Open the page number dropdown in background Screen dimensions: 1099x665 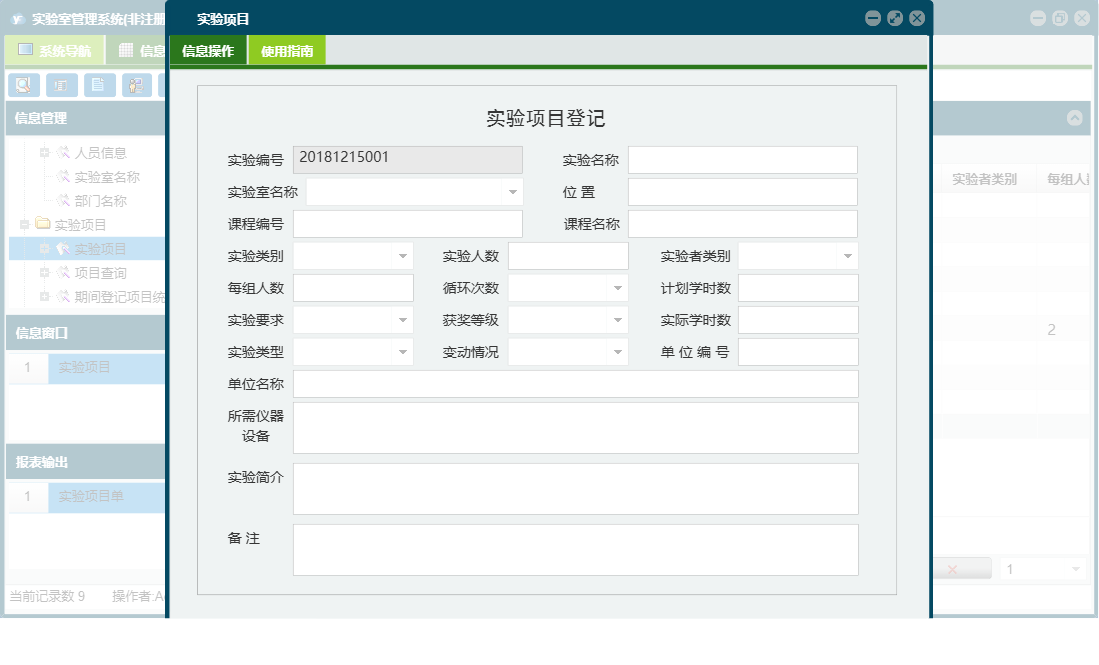[x=1075, y=569]
